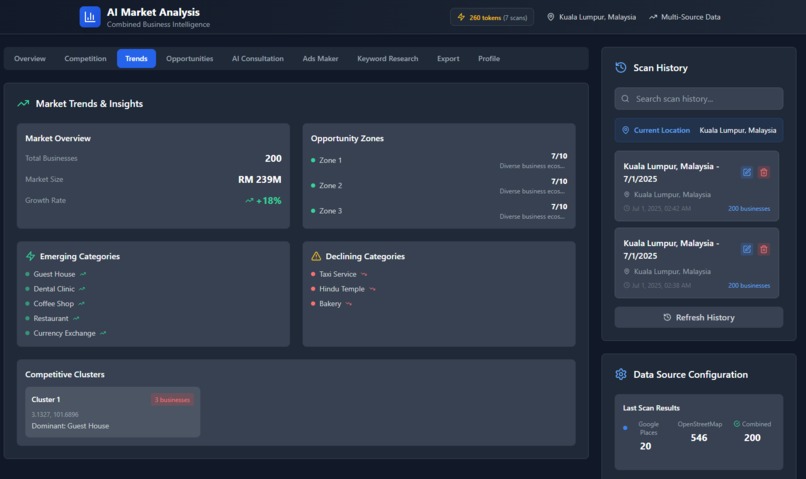Click the Combined checkmark icon
806x479 pixels.
(737, 423)
